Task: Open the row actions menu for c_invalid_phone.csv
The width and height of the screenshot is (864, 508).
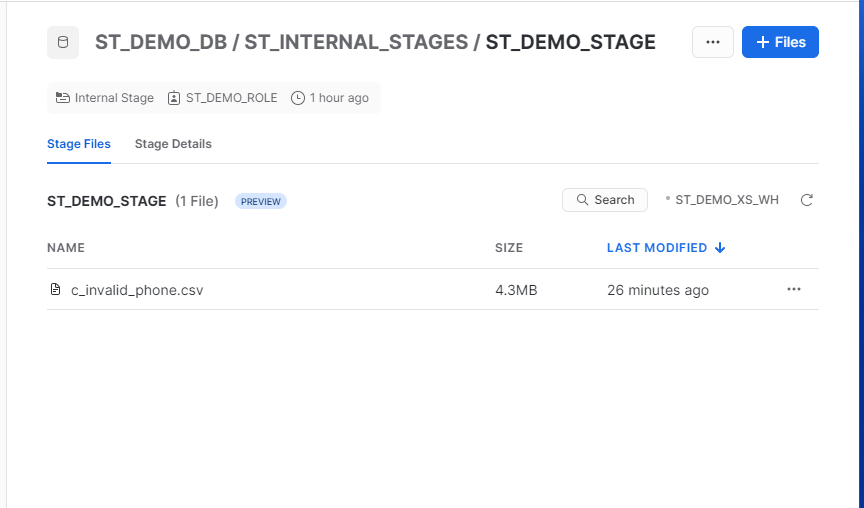Action: pos(794,289)
